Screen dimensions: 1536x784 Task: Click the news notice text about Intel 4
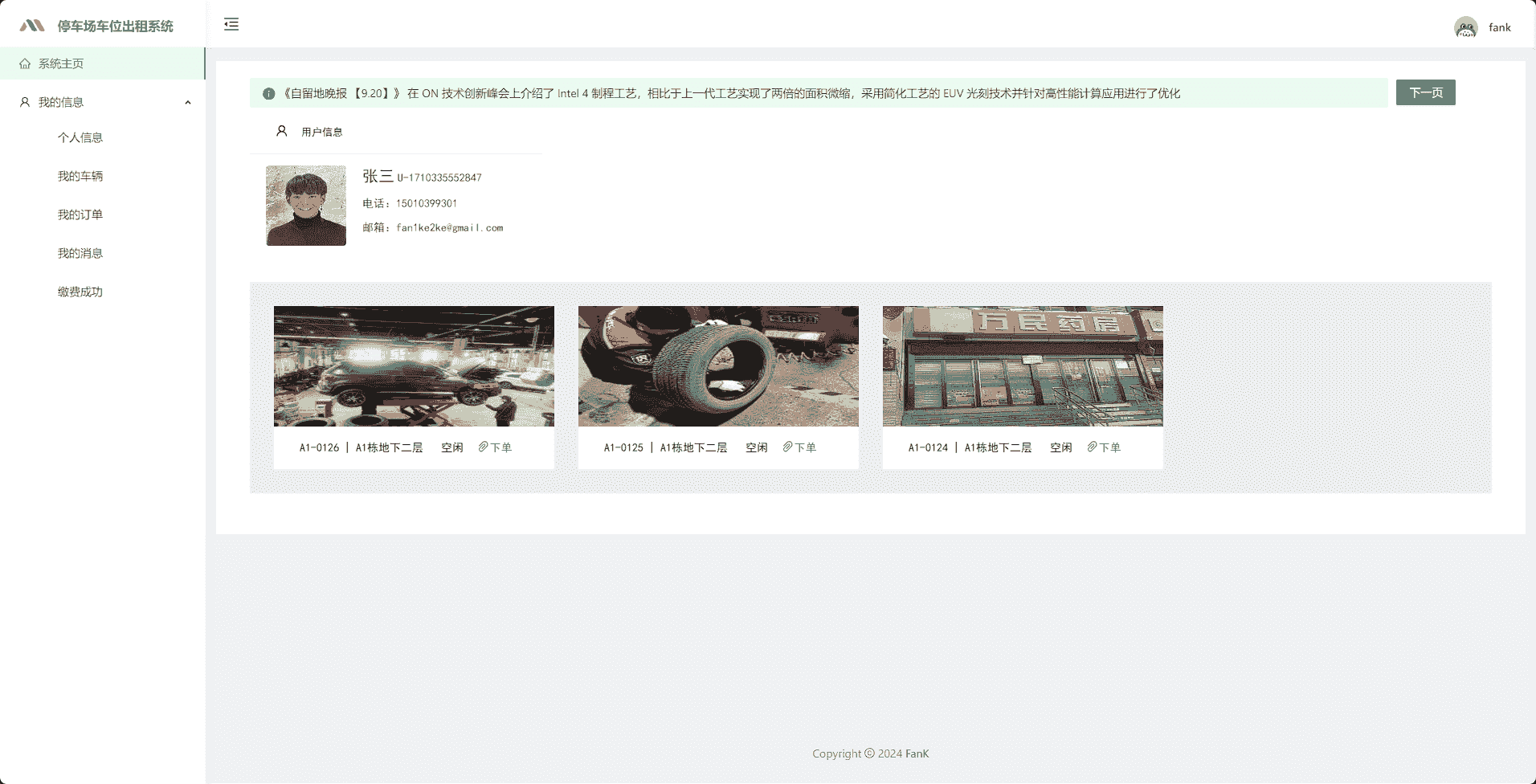click(x=731, y=93)
